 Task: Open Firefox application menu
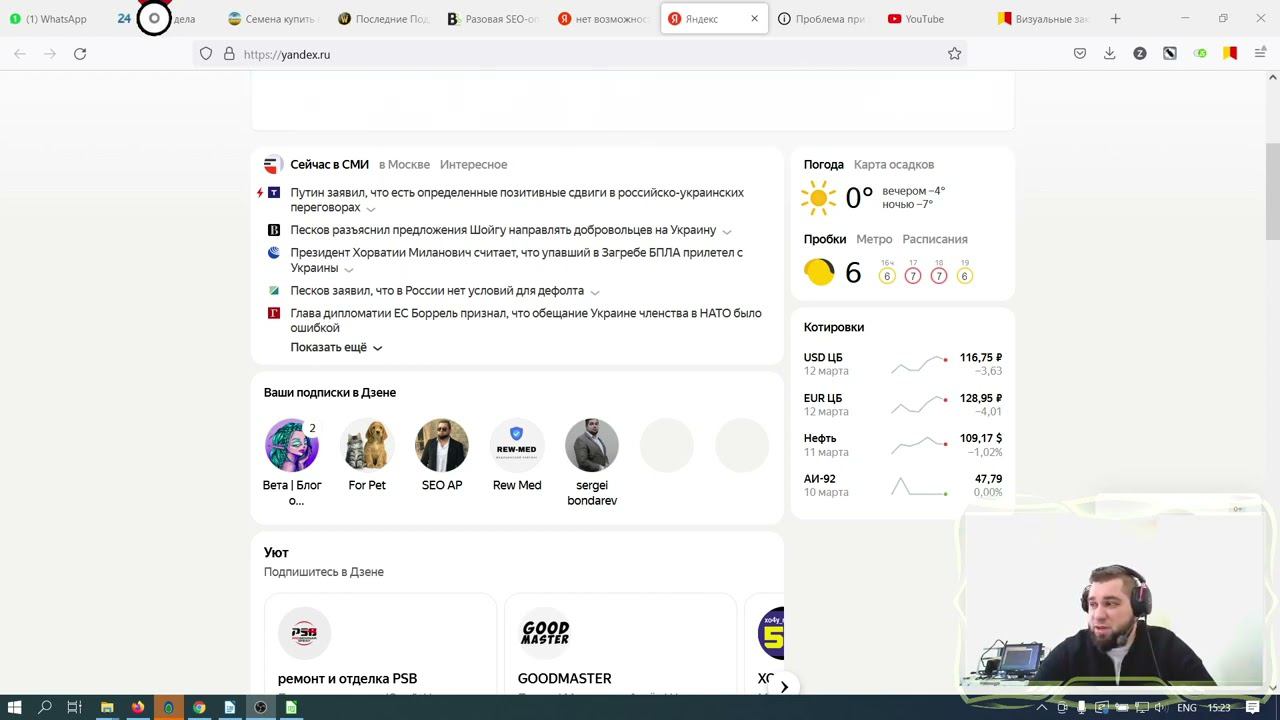(x=1260, y=54)
